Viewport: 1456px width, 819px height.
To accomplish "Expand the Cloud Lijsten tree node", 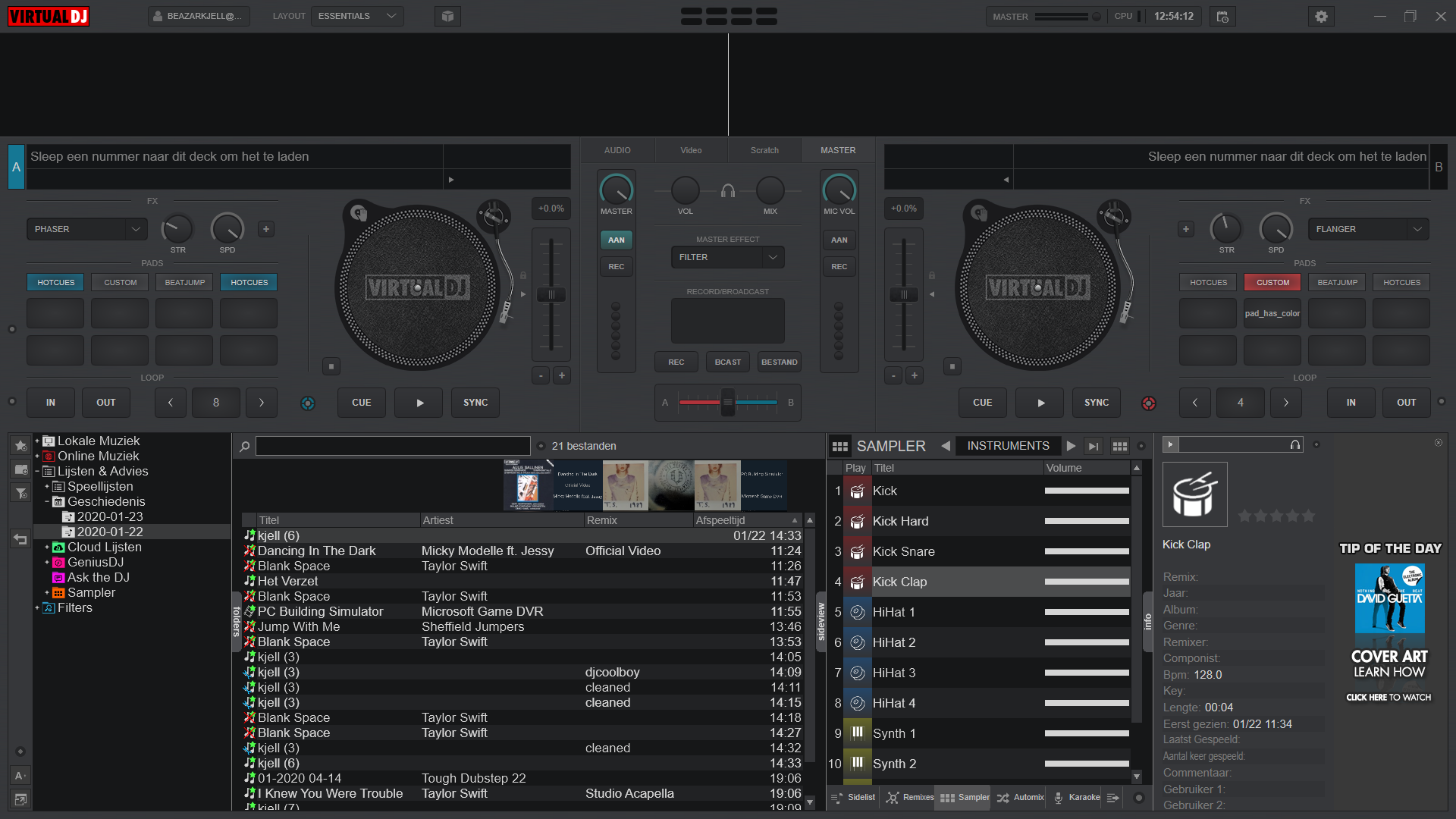I will click(x=46, y=547).
